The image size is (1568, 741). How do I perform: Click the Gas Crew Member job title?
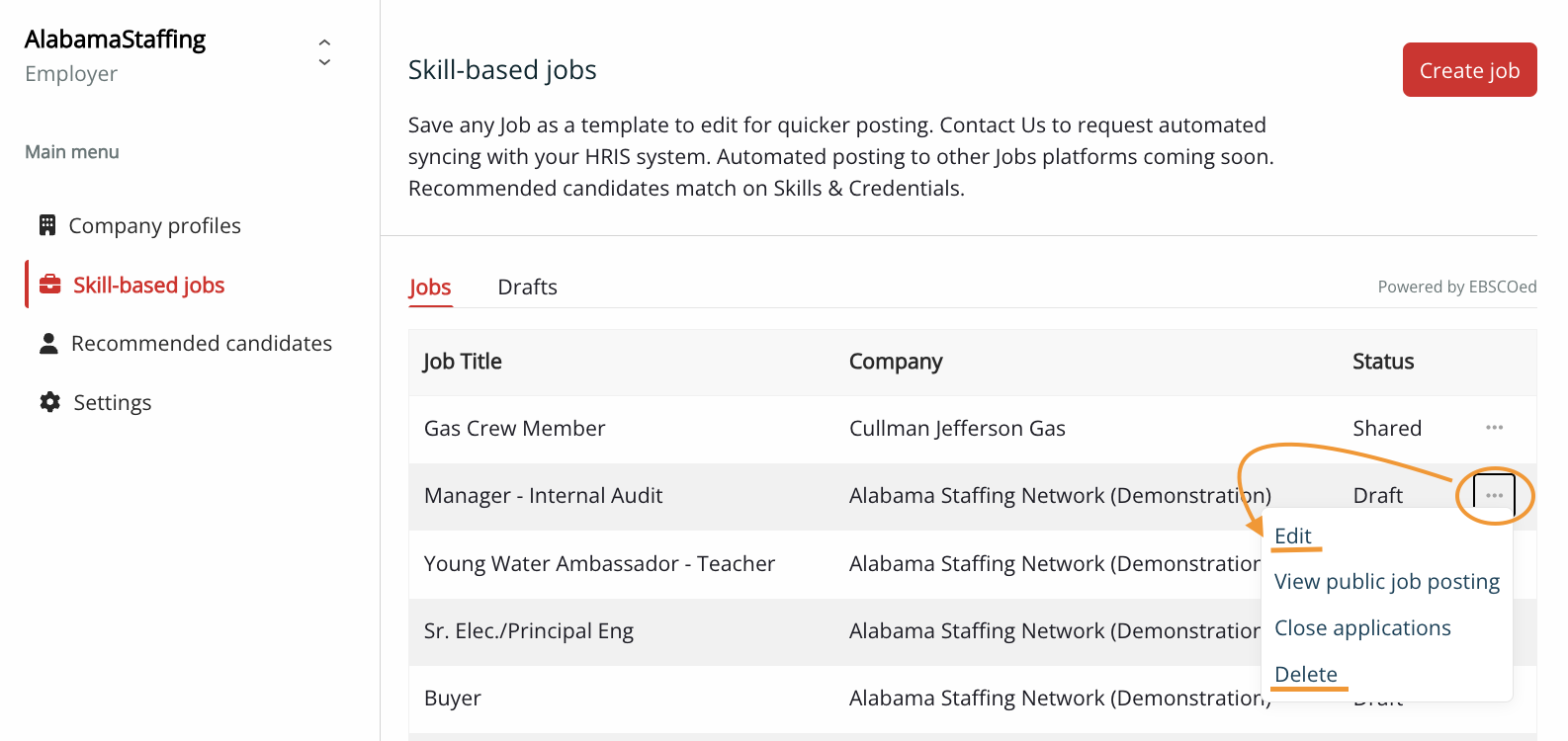click(514, 428)
